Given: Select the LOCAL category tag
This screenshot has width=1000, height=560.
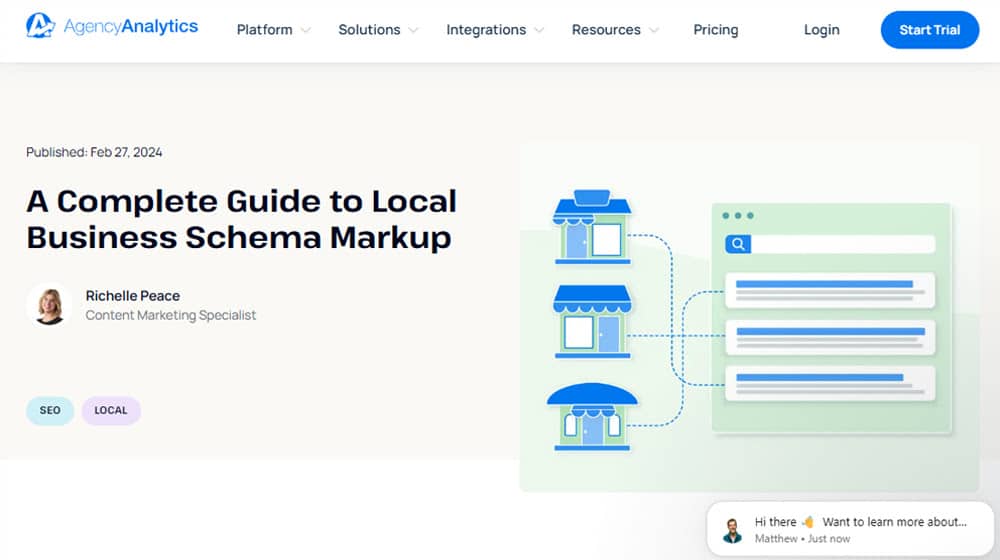Looking at the screenshot, I should (111, 410).
